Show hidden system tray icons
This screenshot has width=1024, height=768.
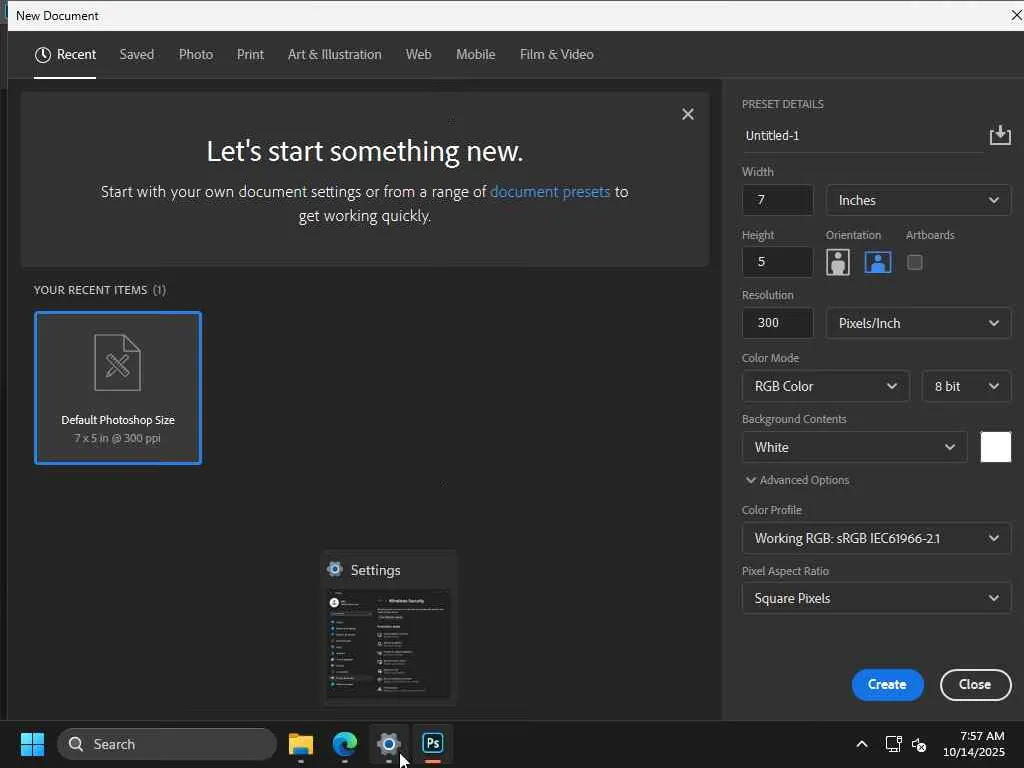862,744
